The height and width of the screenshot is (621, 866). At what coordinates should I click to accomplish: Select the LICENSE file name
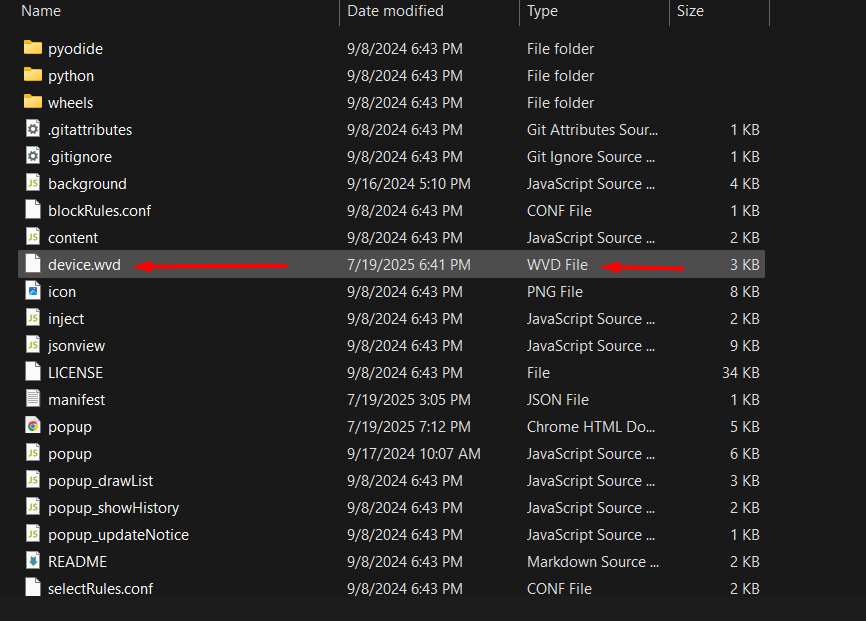click(75, 373)
